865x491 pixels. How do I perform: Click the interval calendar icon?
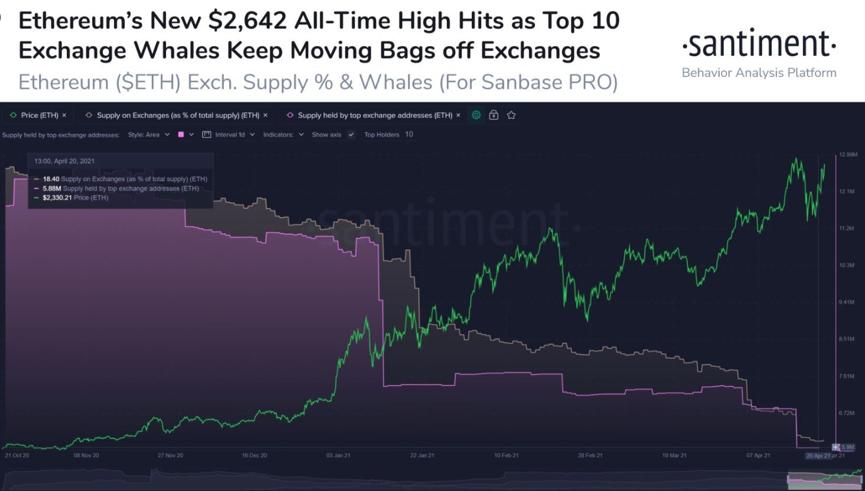207,135
